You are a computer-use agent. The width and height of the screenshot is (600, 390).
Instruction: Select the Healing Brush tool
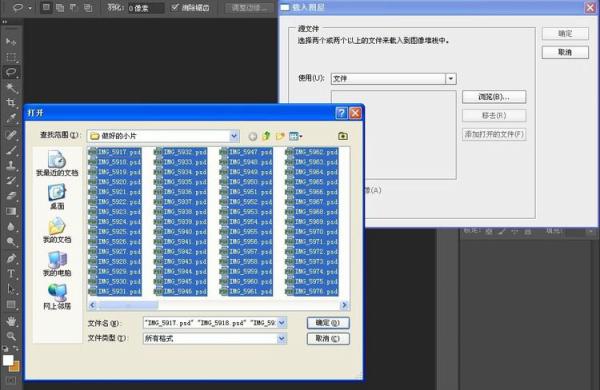click(x=11, y=134)
